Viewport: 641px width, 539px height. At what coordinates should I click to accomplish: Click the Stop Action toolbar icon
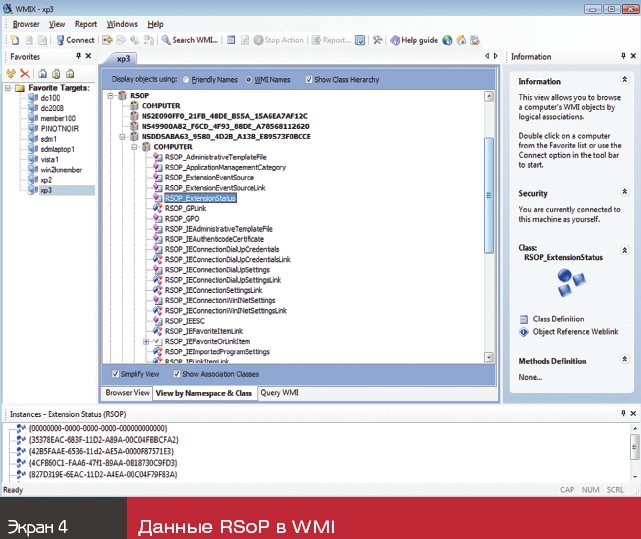pyautogui.click(x=277, y=40)
